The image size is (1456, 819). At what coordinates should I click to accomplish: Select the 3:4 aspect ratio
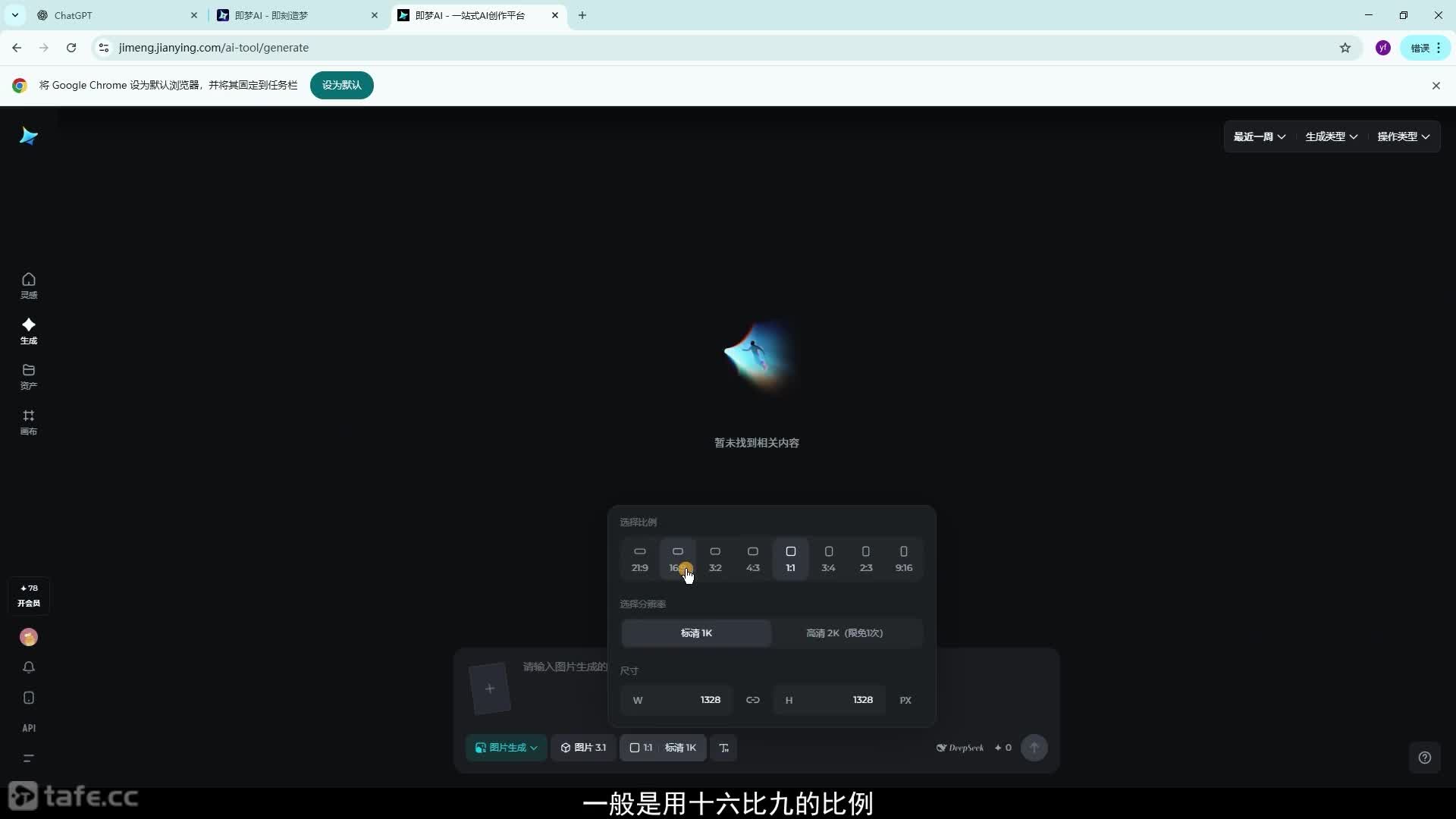(829, 559)
